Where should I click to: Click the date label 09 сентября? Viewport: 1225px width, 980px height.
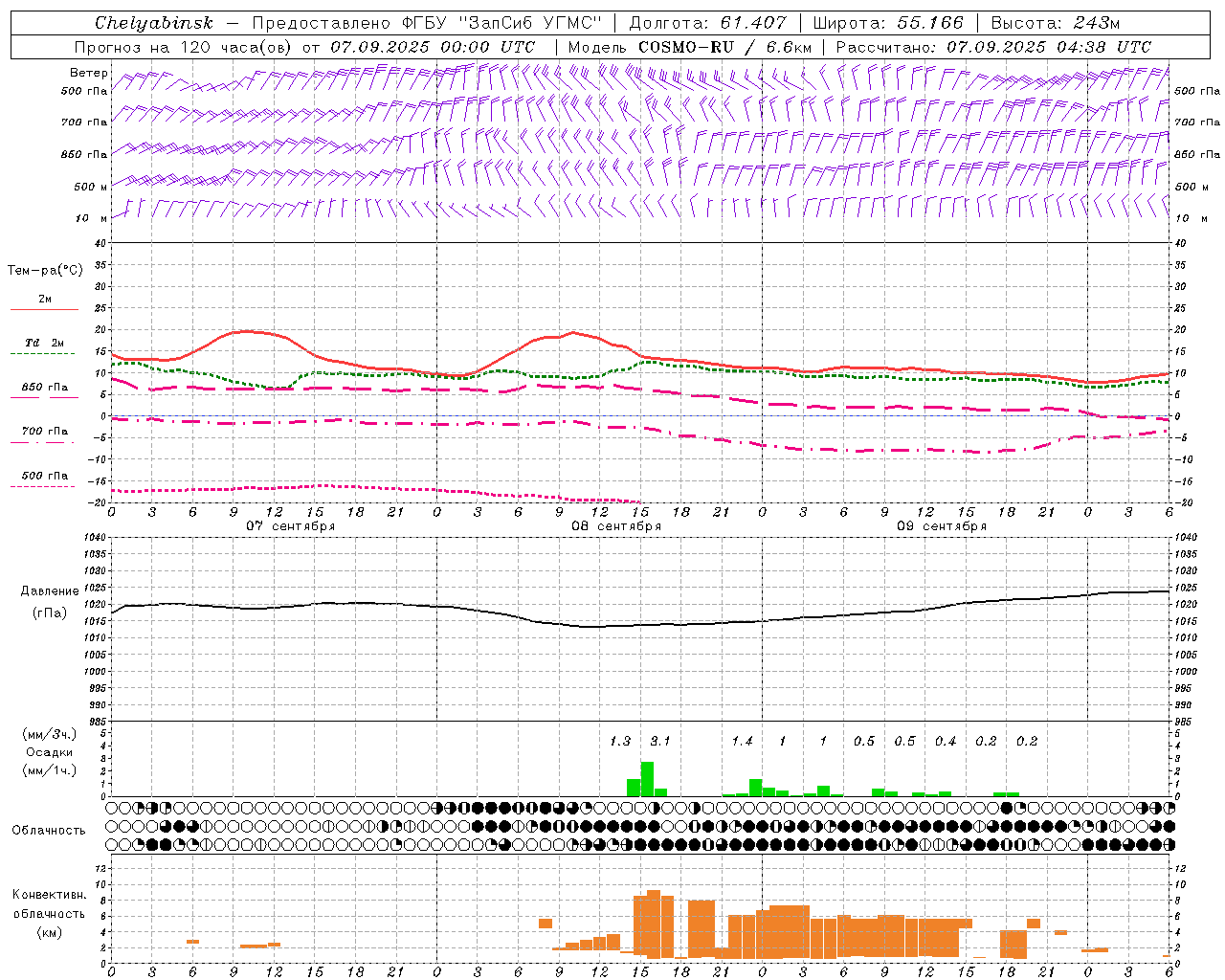pos(942,526)
